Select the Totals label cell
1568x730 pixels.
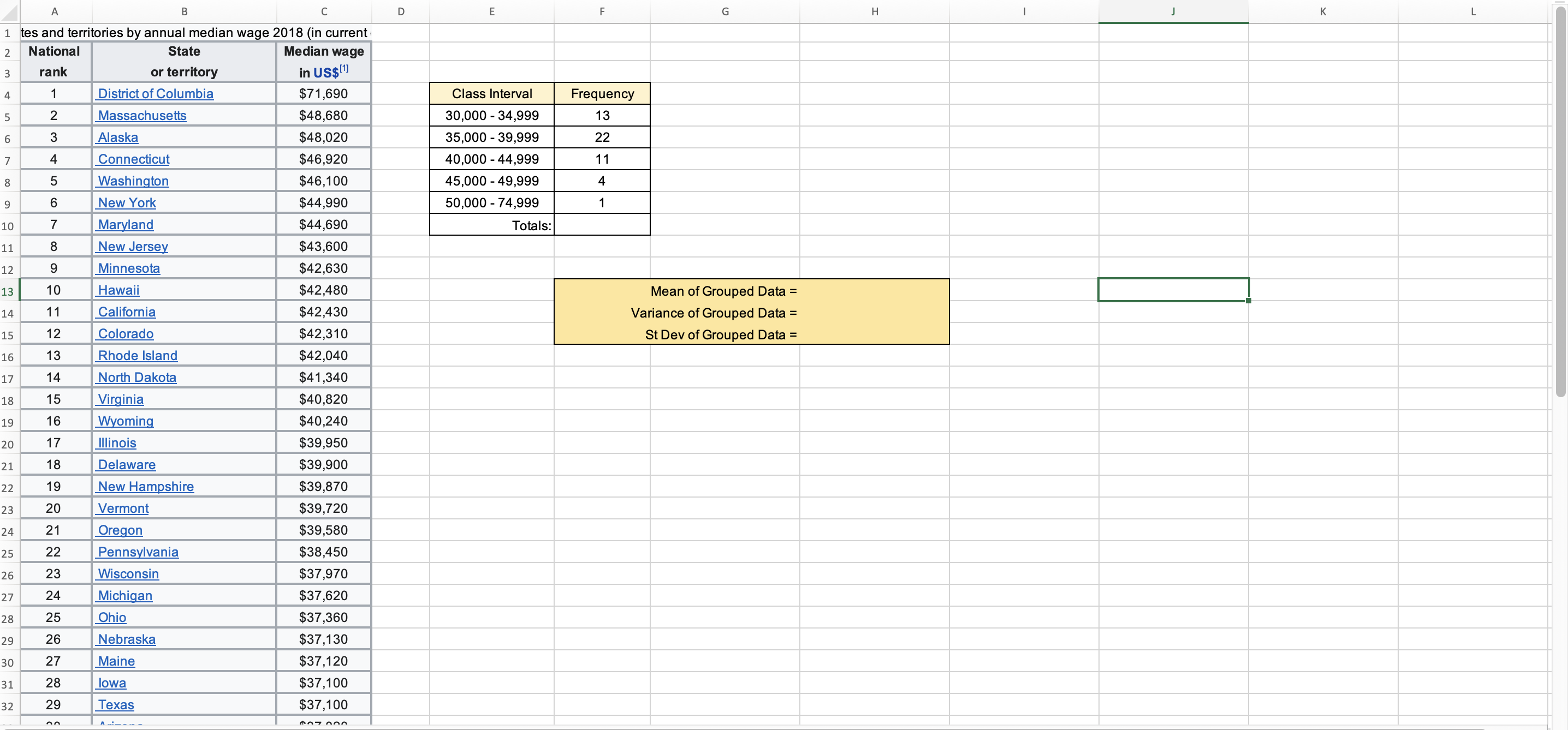[491, 224]
